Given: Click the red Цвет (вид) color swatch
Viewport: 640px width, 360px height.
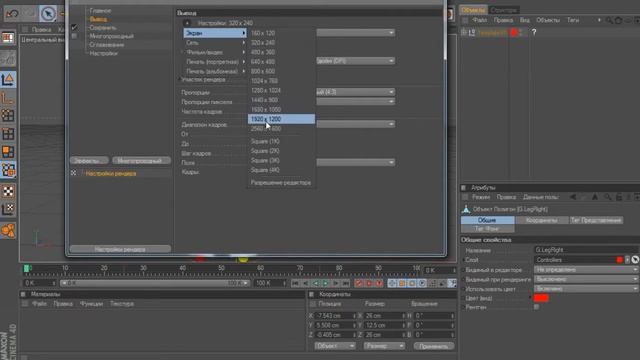Looking at the screenshot, I should [541, 298].
